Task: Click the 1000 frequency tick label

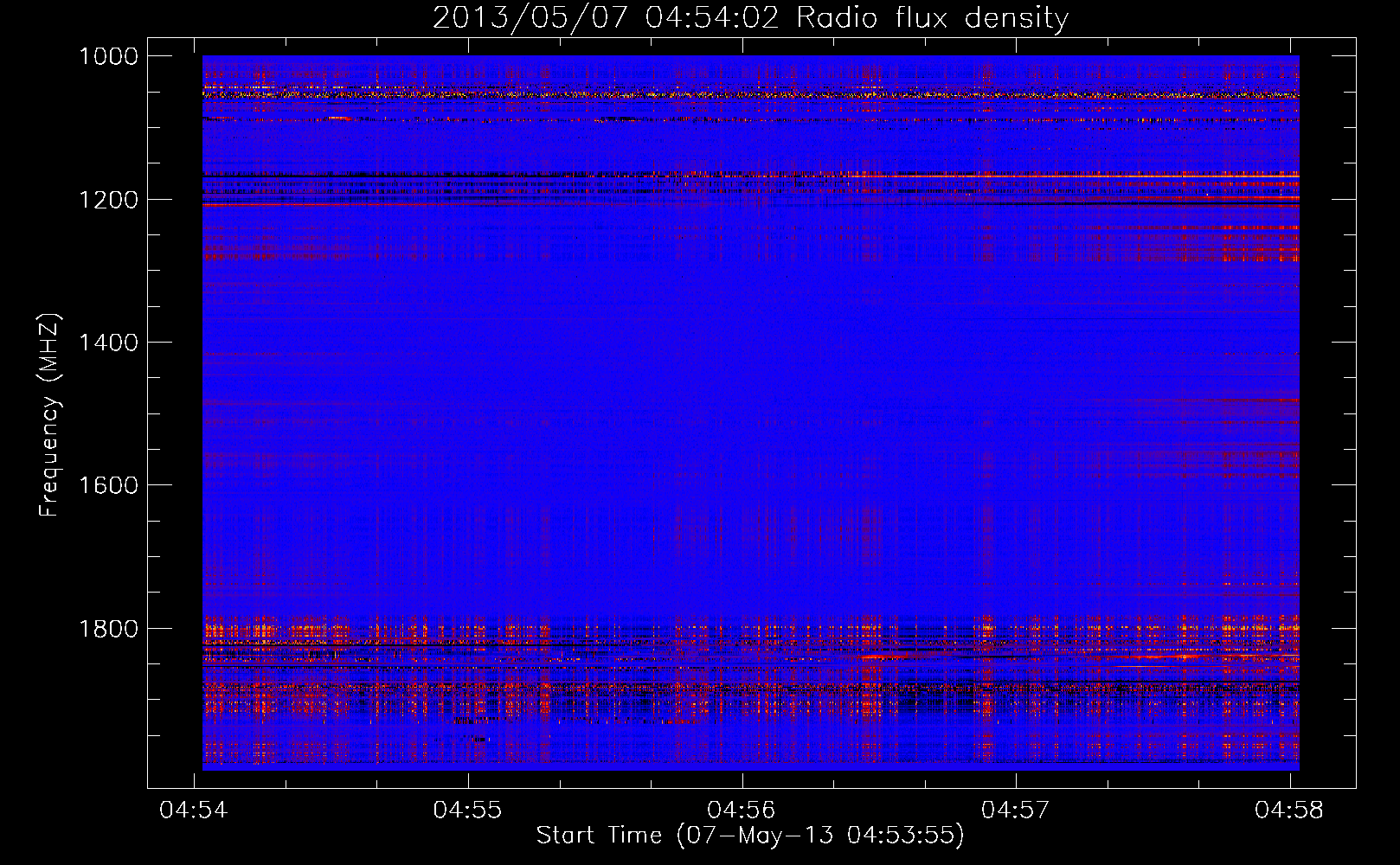Action: [x=108, y=56]
